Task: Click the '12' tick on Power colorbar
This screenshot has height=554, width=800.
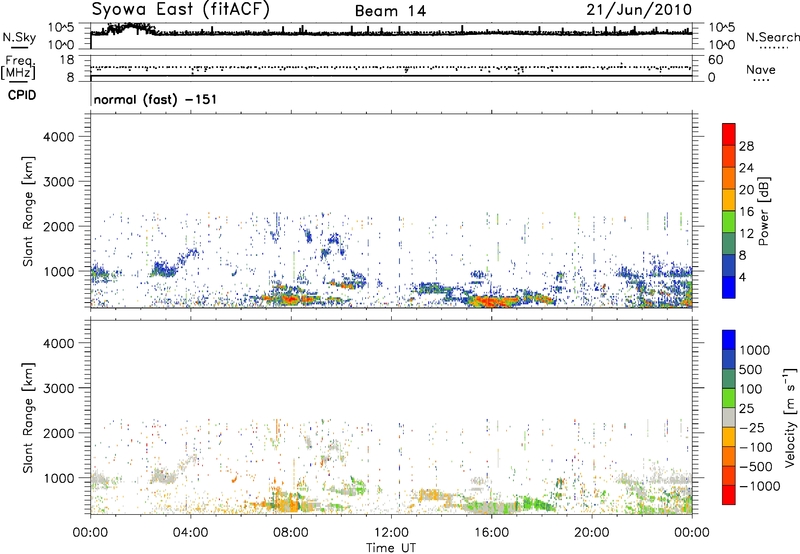Action: pyautogui.click(x=746, y=234)
